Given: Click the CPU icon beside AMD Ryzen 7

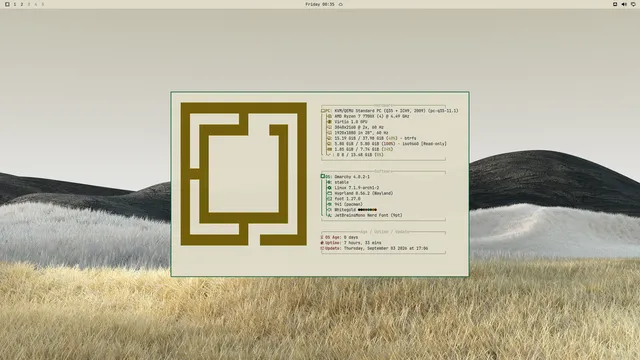Looking at the screenshot, I should (x=329, y=116).
